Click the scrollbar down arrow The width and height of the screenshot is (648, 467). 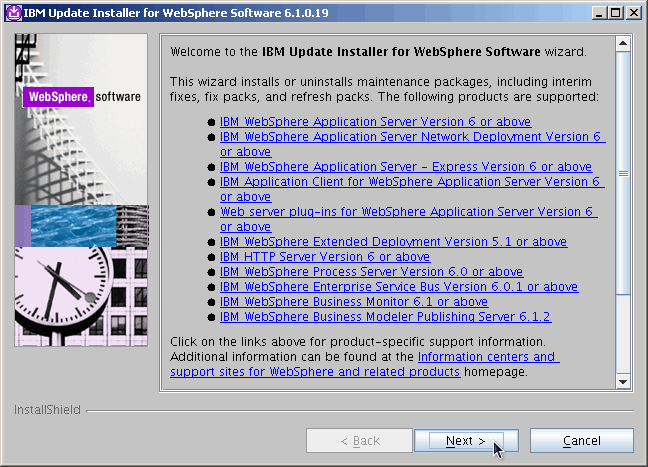point(623,382)
